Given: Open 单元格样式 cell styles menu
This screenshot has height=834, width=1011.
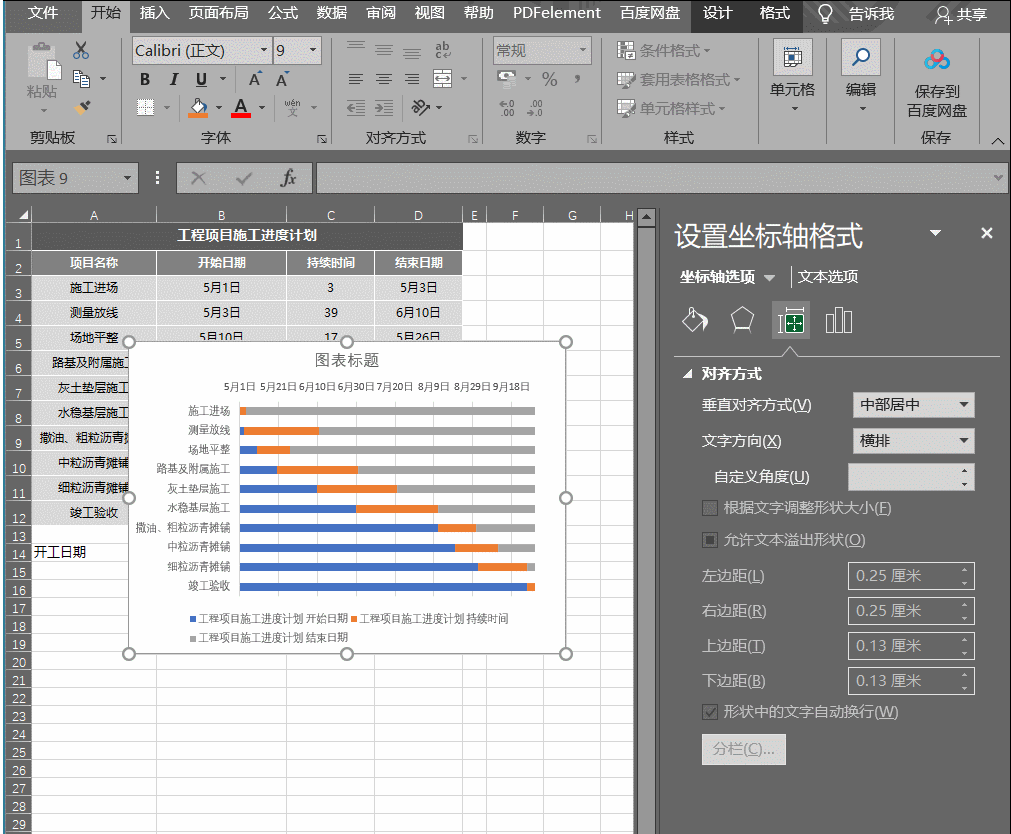Looking at the screenshot, I should pos(671,108).
